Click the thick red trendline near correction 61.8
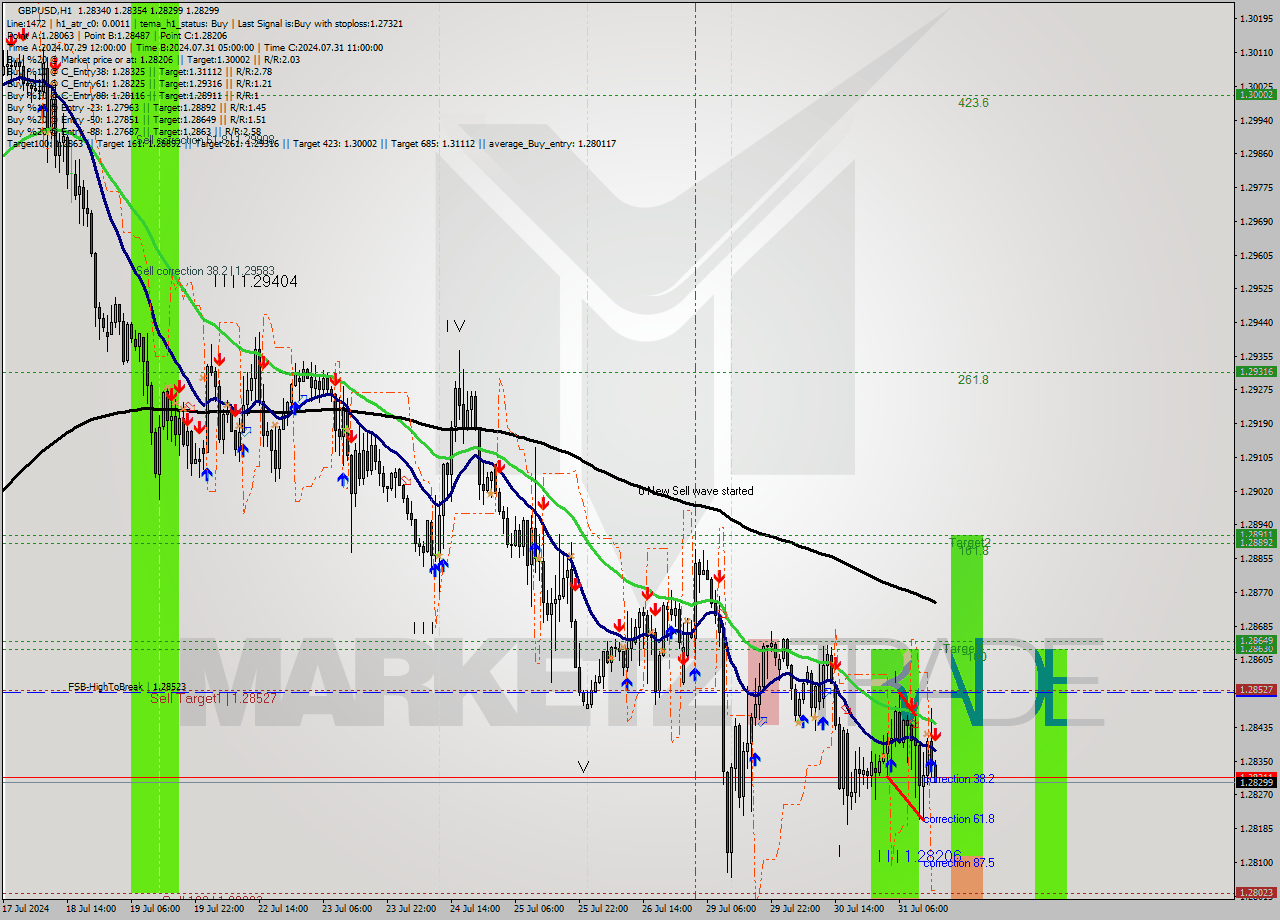1280x920 pixels. tap(904, 798)
